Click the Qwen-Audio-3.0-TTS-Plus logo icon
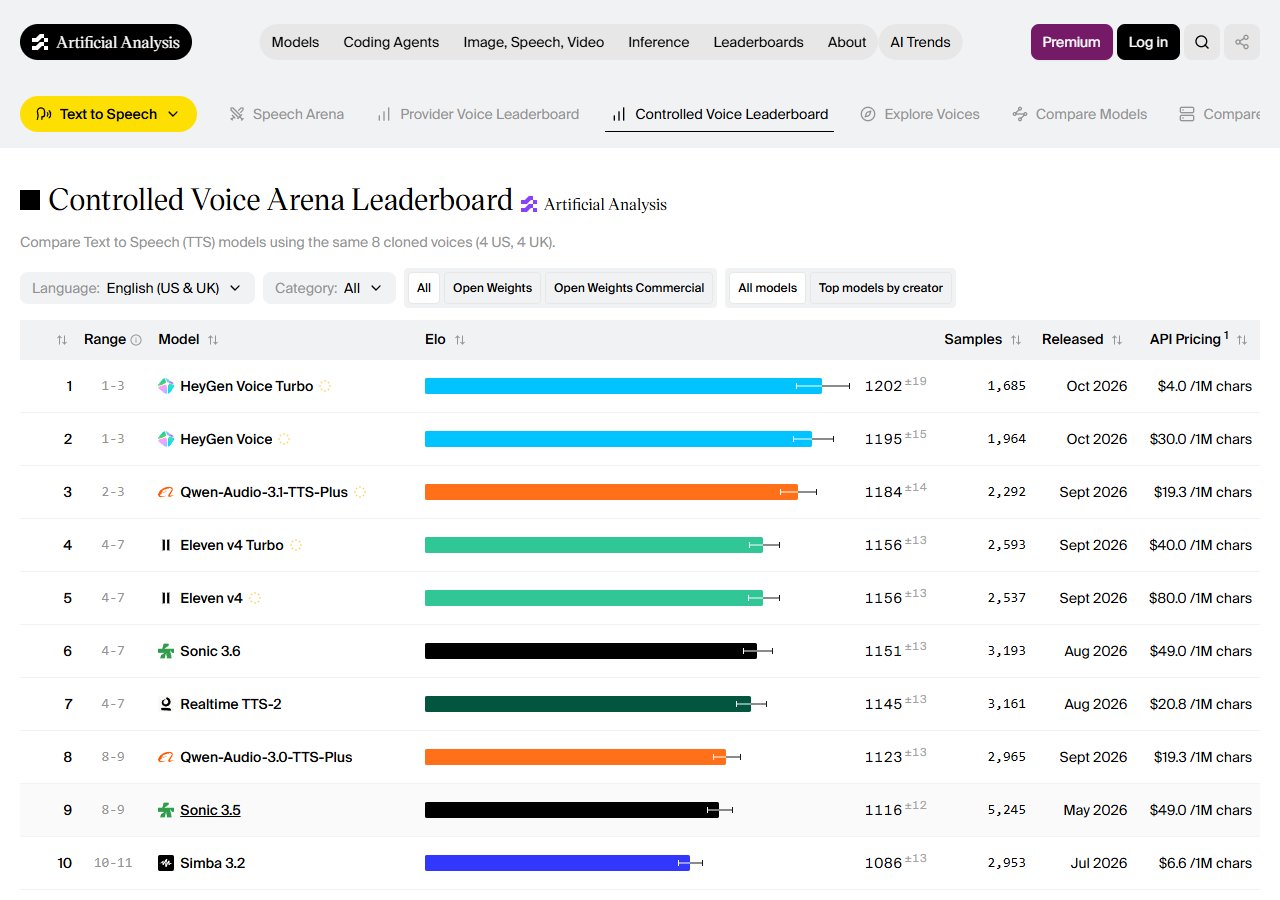1280x900 pixels. pos(166,757)
